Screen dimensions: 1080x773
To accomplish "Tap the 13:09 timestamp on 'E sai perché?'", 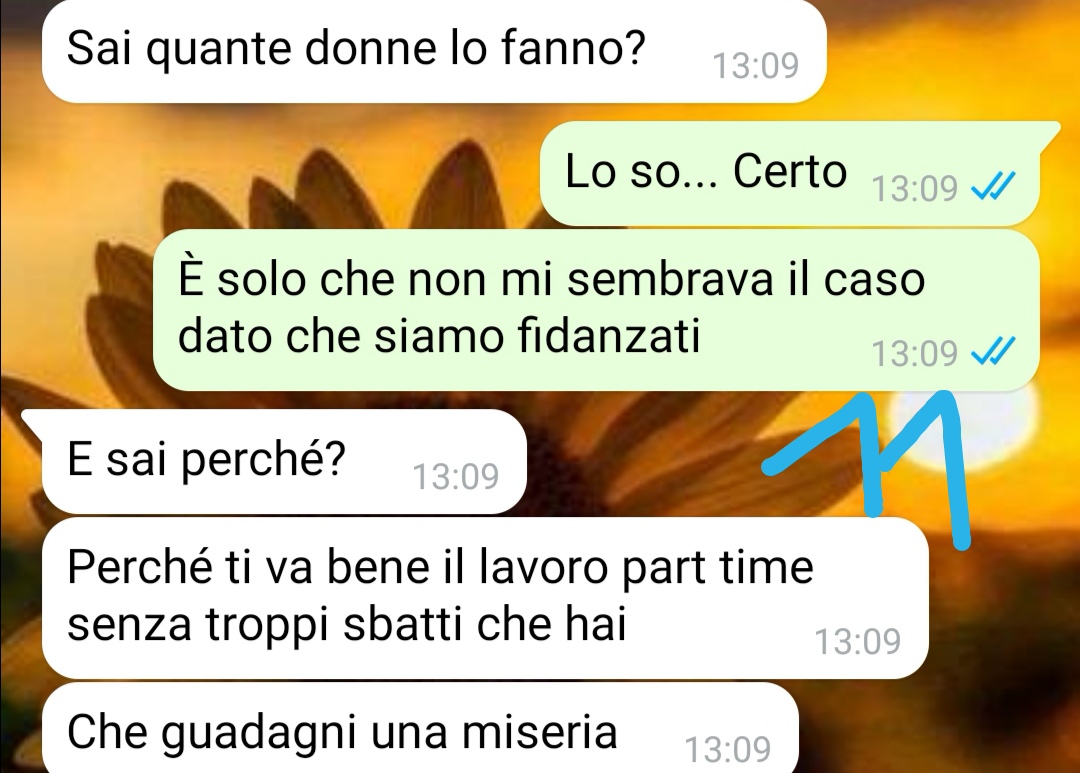I will click(455, 476).
